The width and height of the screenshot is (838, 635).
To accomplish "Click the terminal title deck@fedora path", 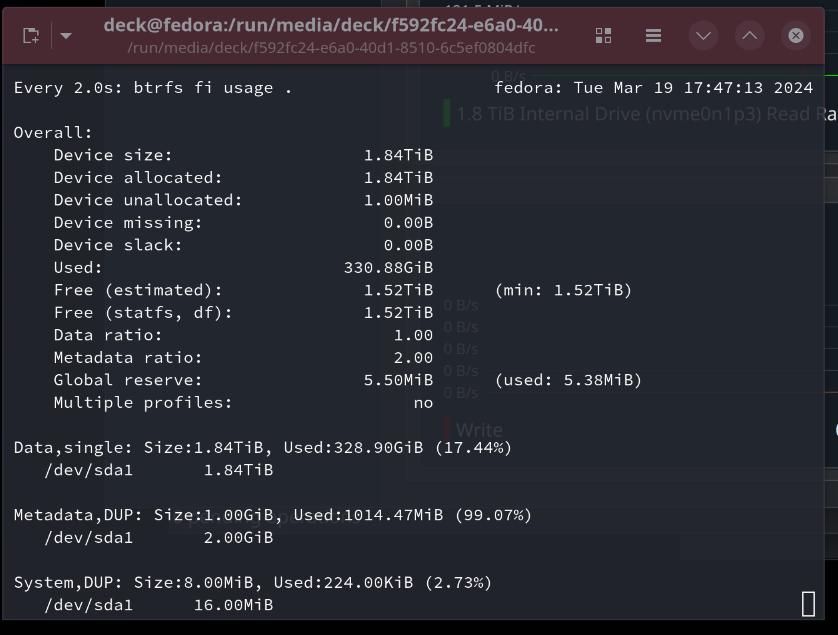I will coord(331,25).
